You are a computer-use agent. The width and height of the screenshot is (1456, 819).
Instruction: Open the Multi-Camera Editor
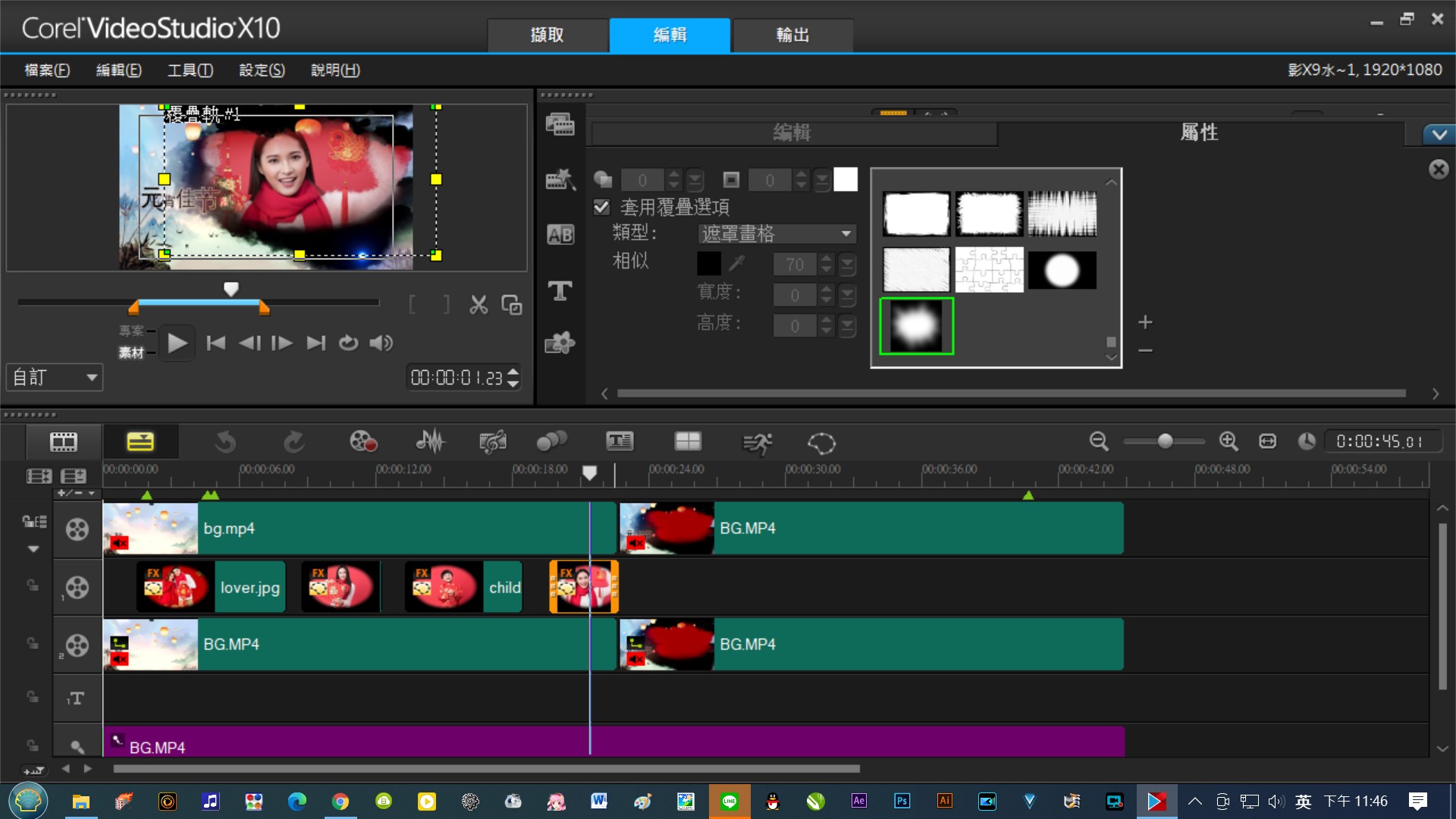(x=688, y=441)
